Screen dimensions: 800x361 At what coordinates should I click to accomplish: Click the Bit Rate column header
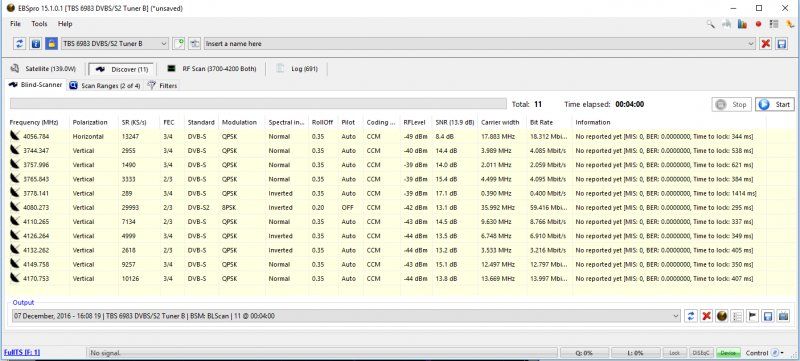point(541,122)
